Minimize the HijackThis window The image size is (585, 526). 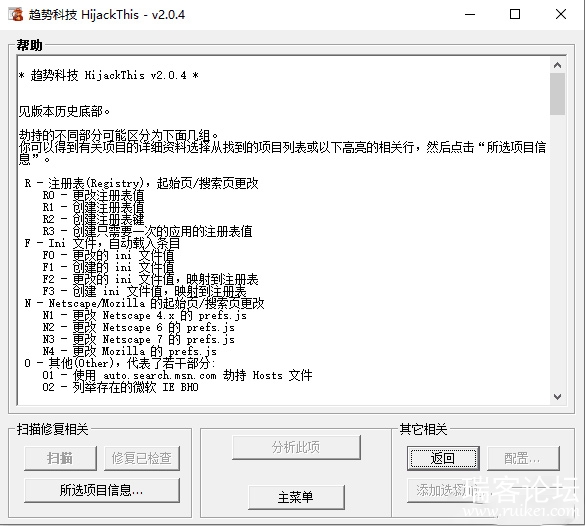[x=470, y=15]
